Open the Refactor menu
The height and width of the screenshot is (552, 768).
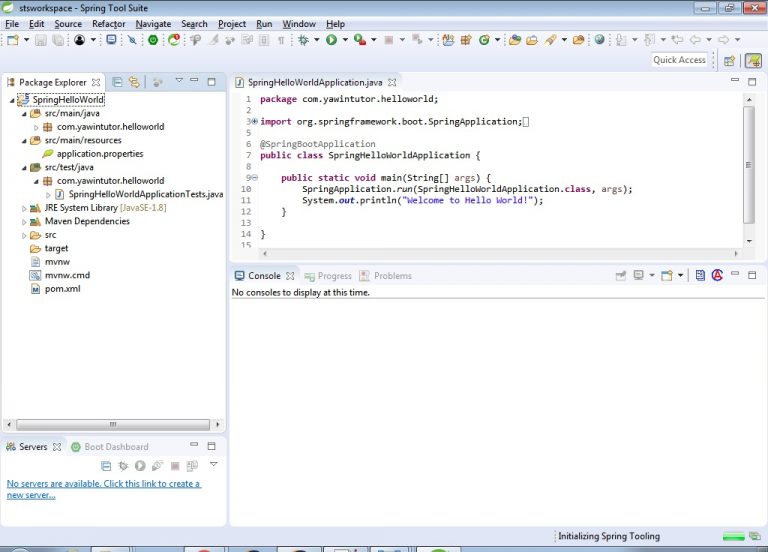pos(108,24)
